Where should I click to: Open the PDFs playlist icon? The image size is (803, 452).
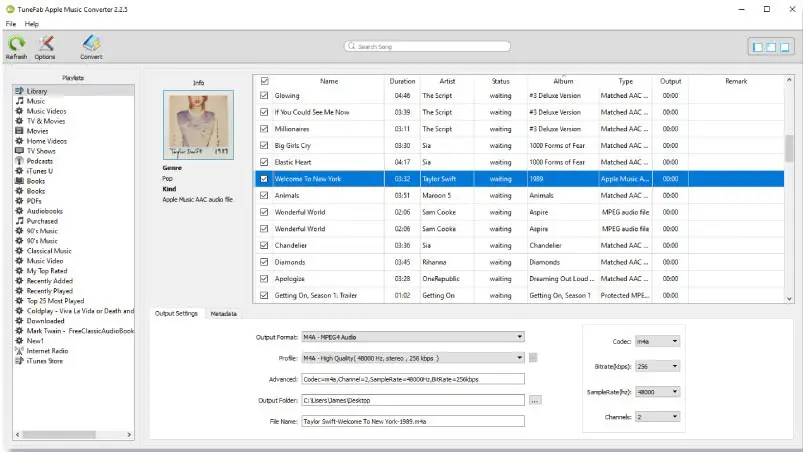[x=19, y=201]
